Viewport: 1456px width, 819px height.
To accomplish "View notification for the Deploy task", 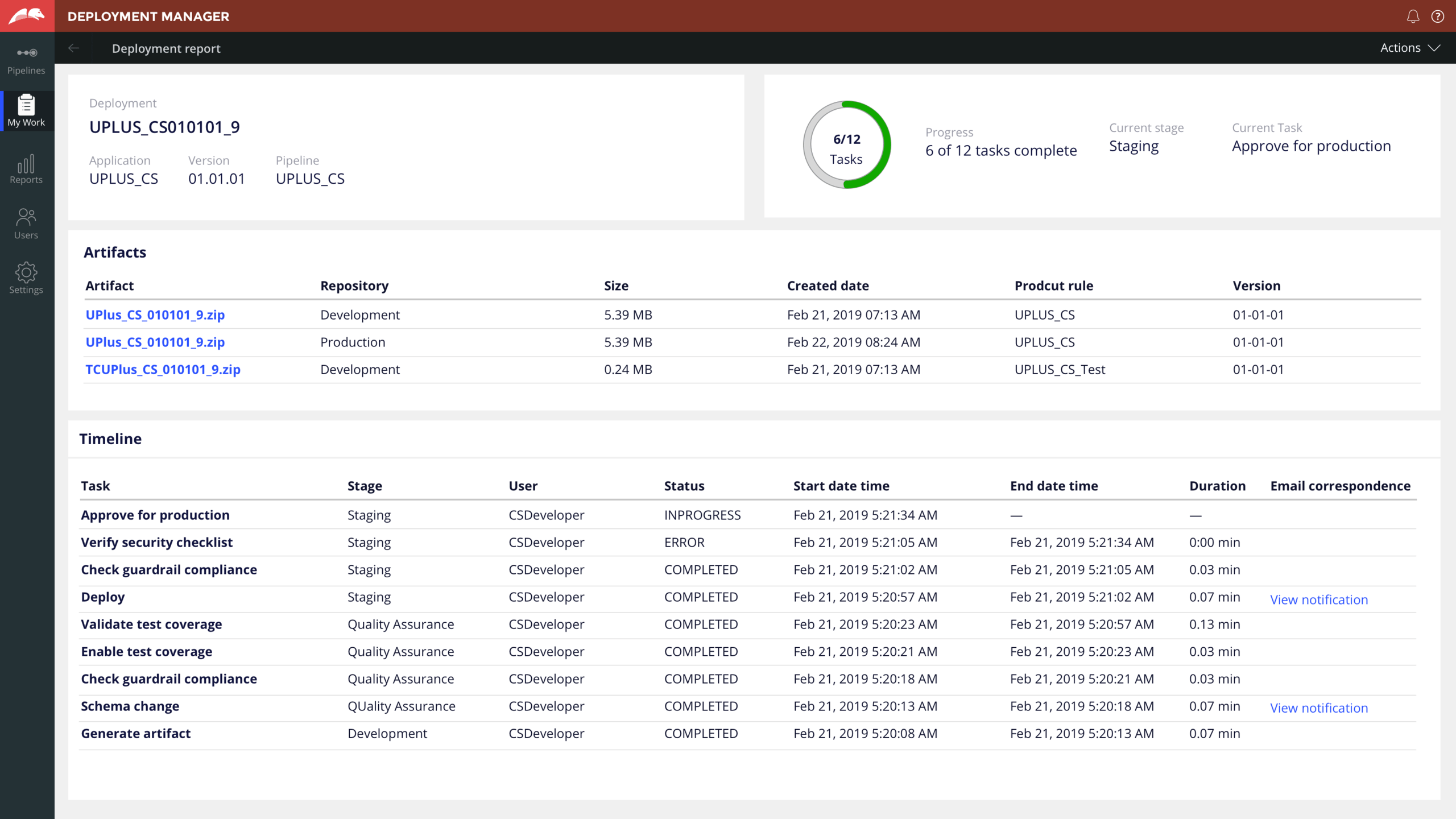I will [1318, 600].
